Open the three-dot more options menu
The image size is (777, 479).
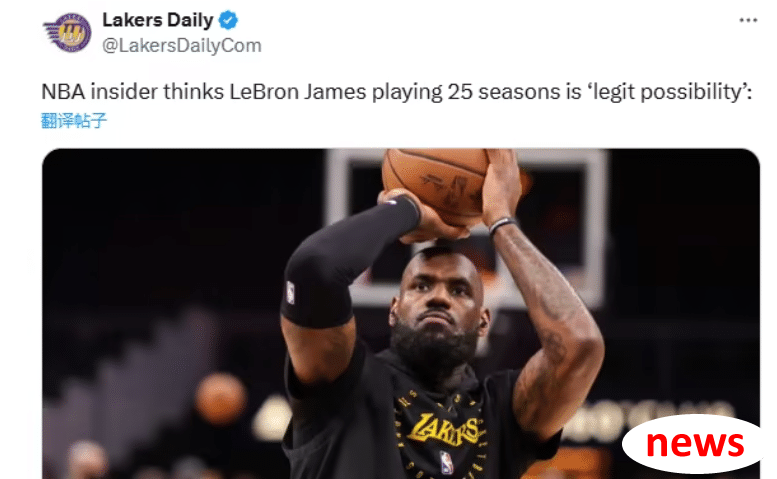[748, 20]
